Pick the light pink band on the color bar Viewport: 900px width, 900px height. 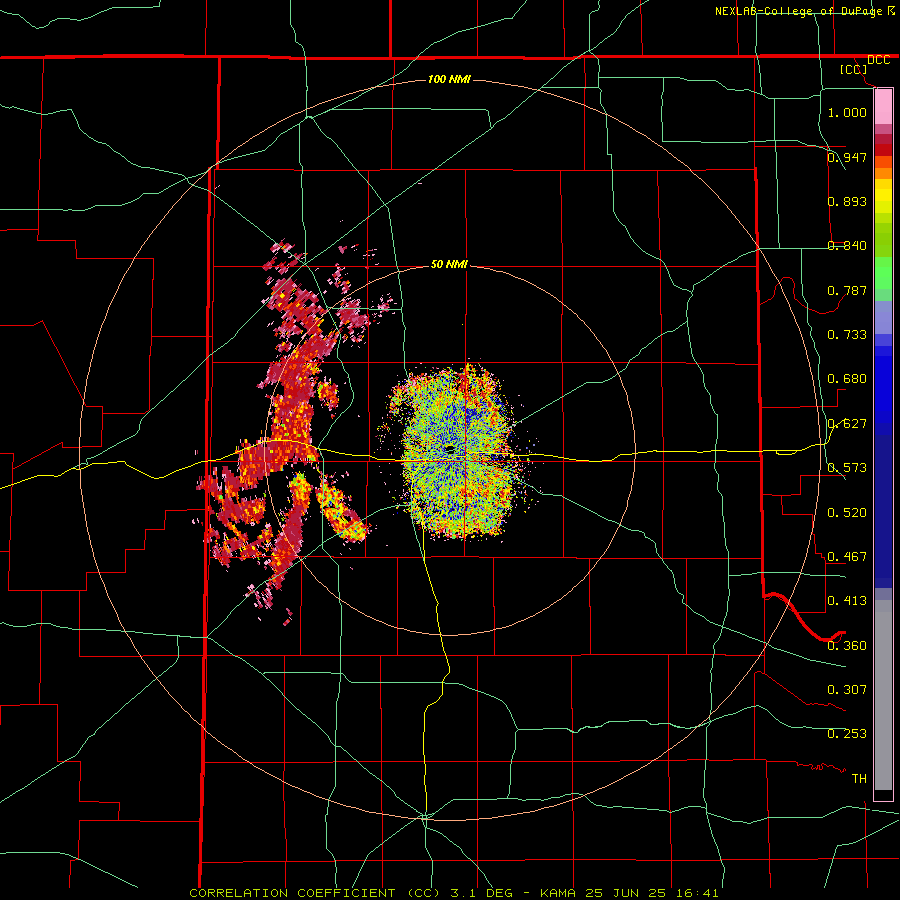(883, 107)
